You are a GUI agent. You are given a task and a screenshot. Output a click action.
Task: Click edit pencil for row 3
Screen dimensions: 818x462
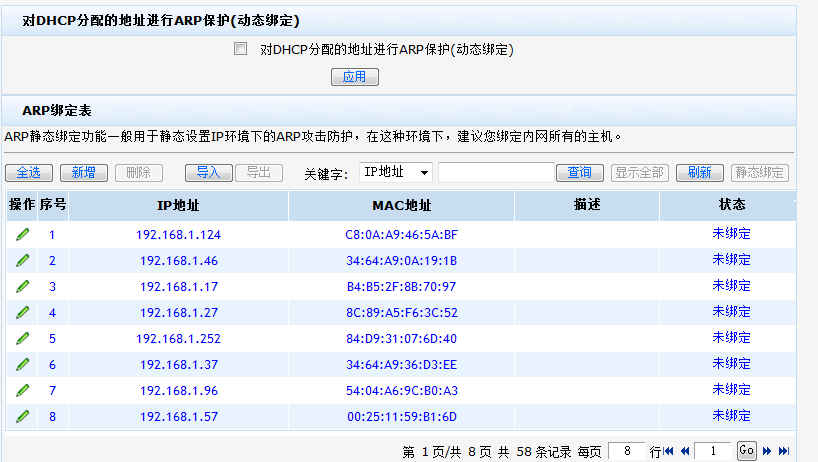pyautogui.click(x=22, y=286)
